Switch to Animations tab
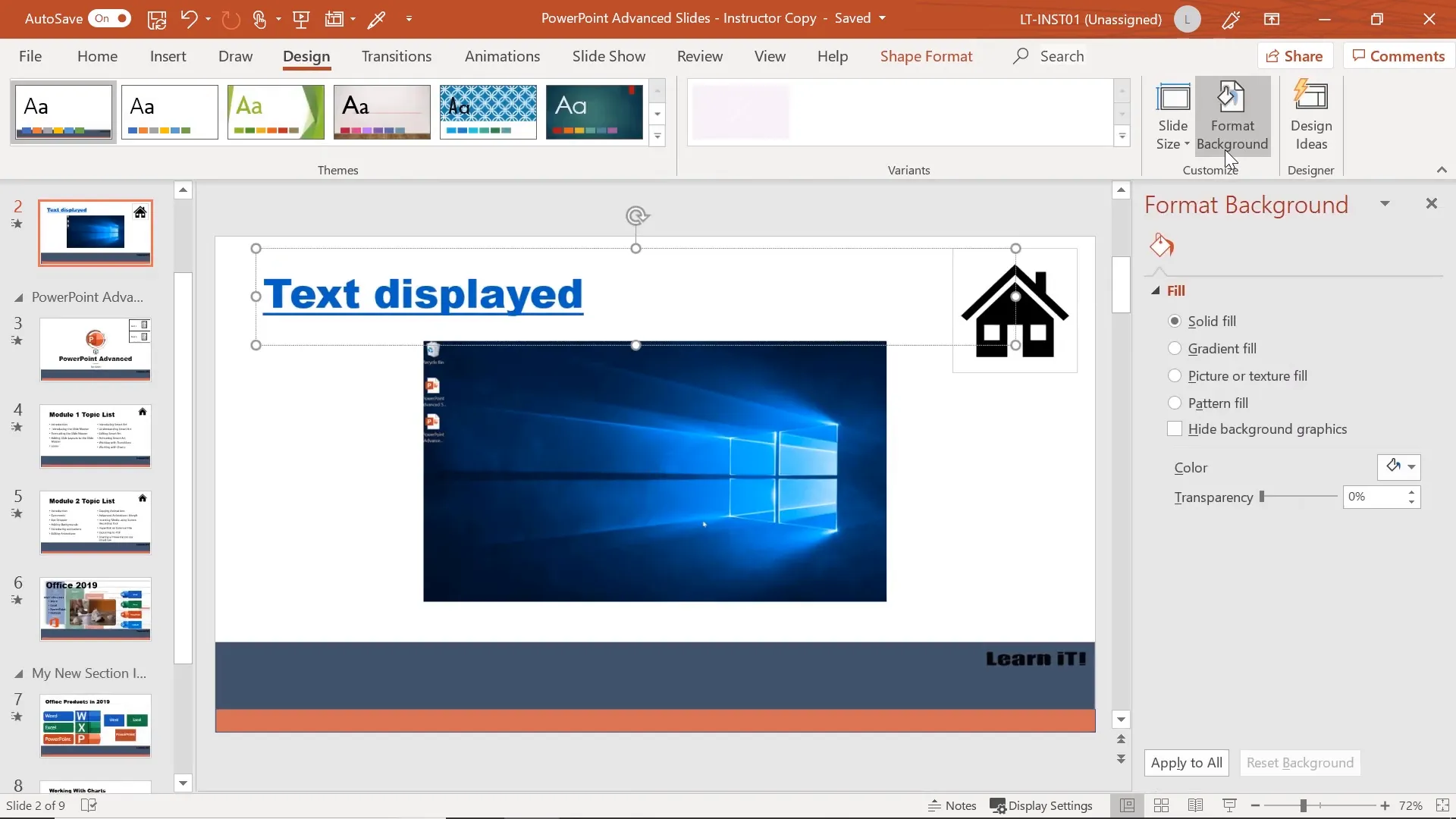This screenshot has height=819, width=1456. point(502,56)
